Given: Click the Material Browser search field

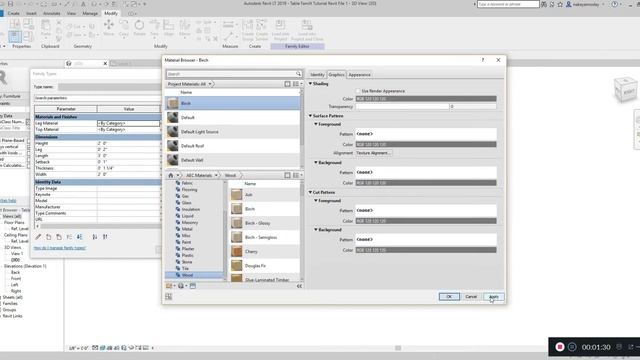Looking at the screenshot, I should click(231, 74).
